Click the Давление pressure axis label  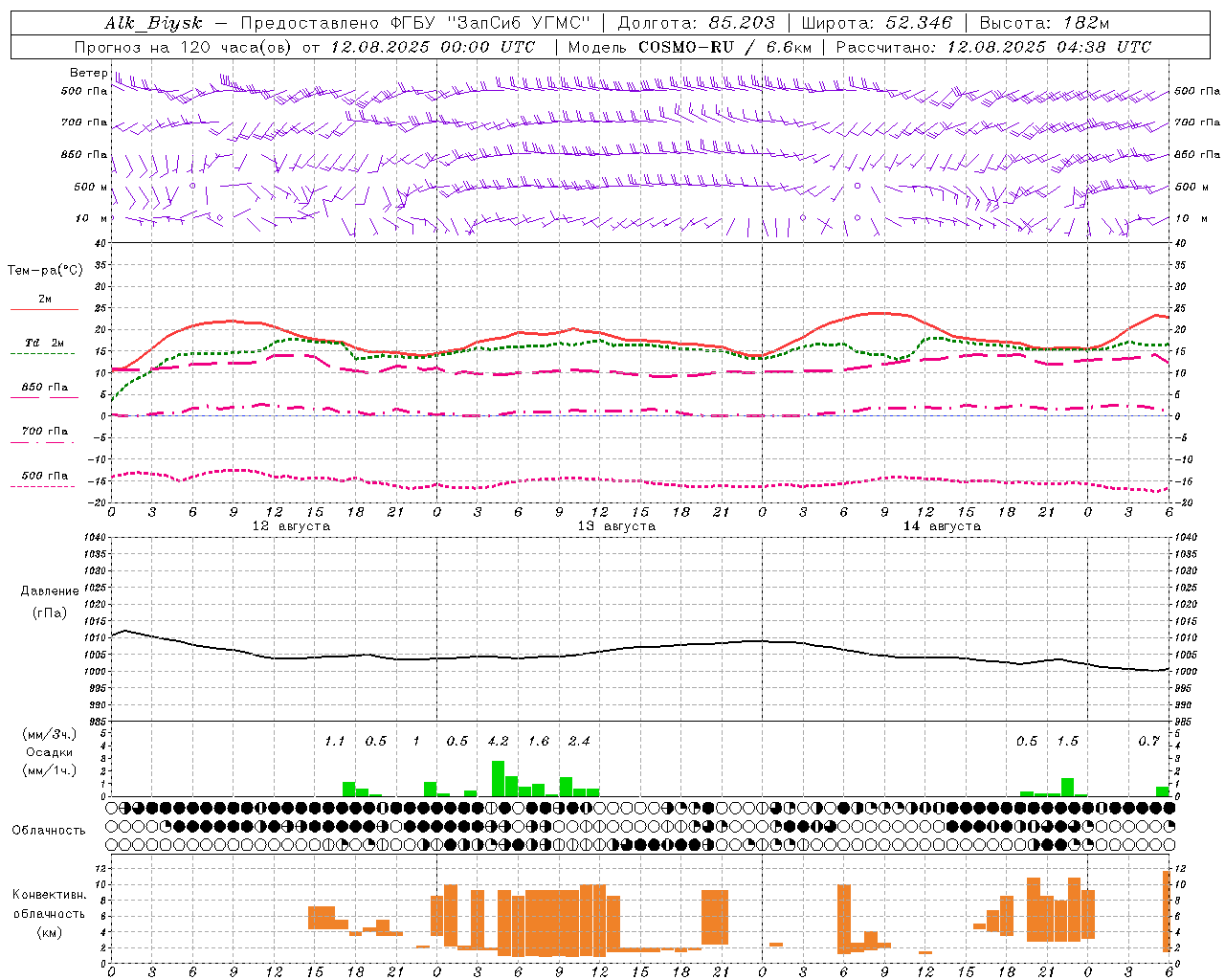(x=50, y=591)
